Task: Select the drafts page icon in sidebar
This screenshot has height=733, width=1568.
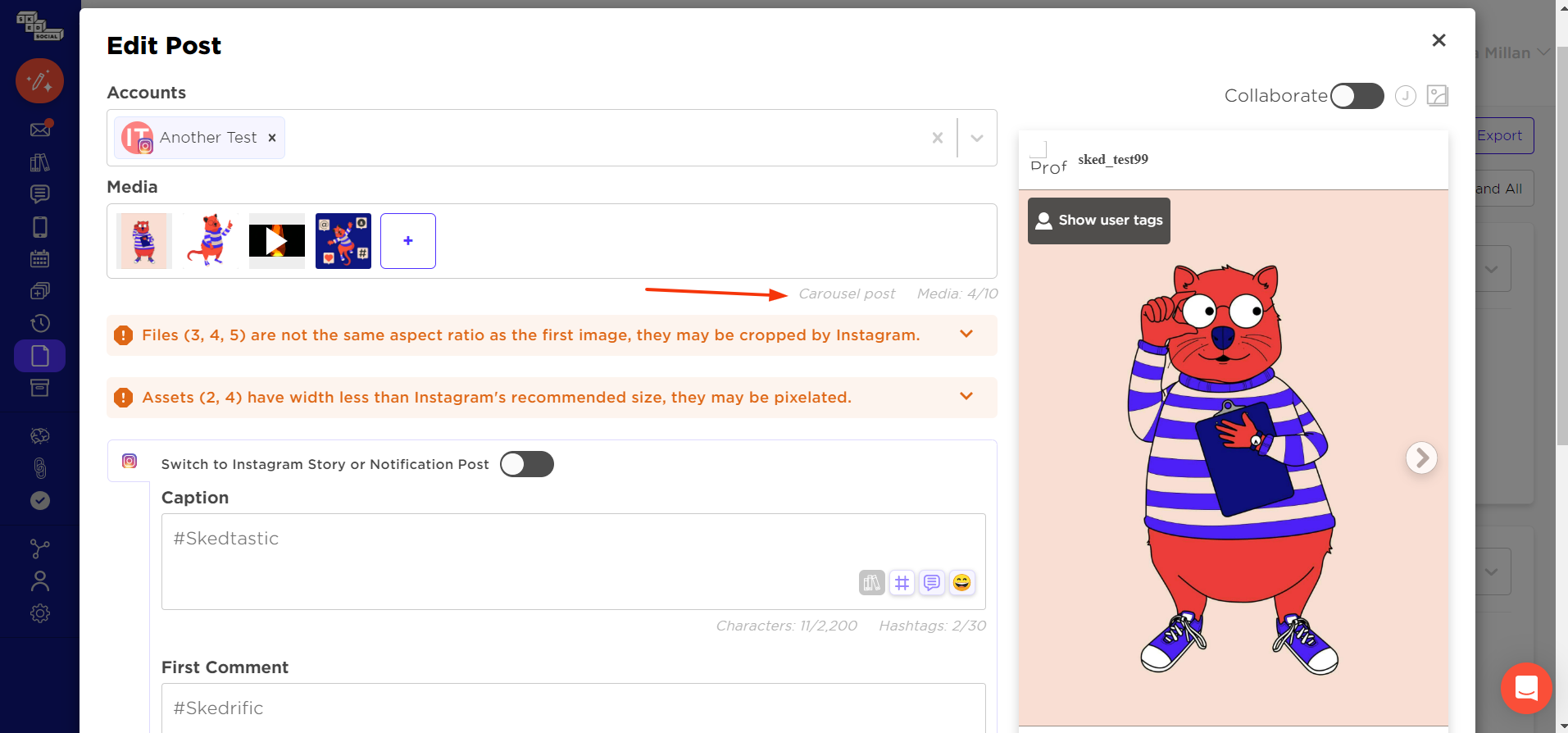Action: (39, 356)
